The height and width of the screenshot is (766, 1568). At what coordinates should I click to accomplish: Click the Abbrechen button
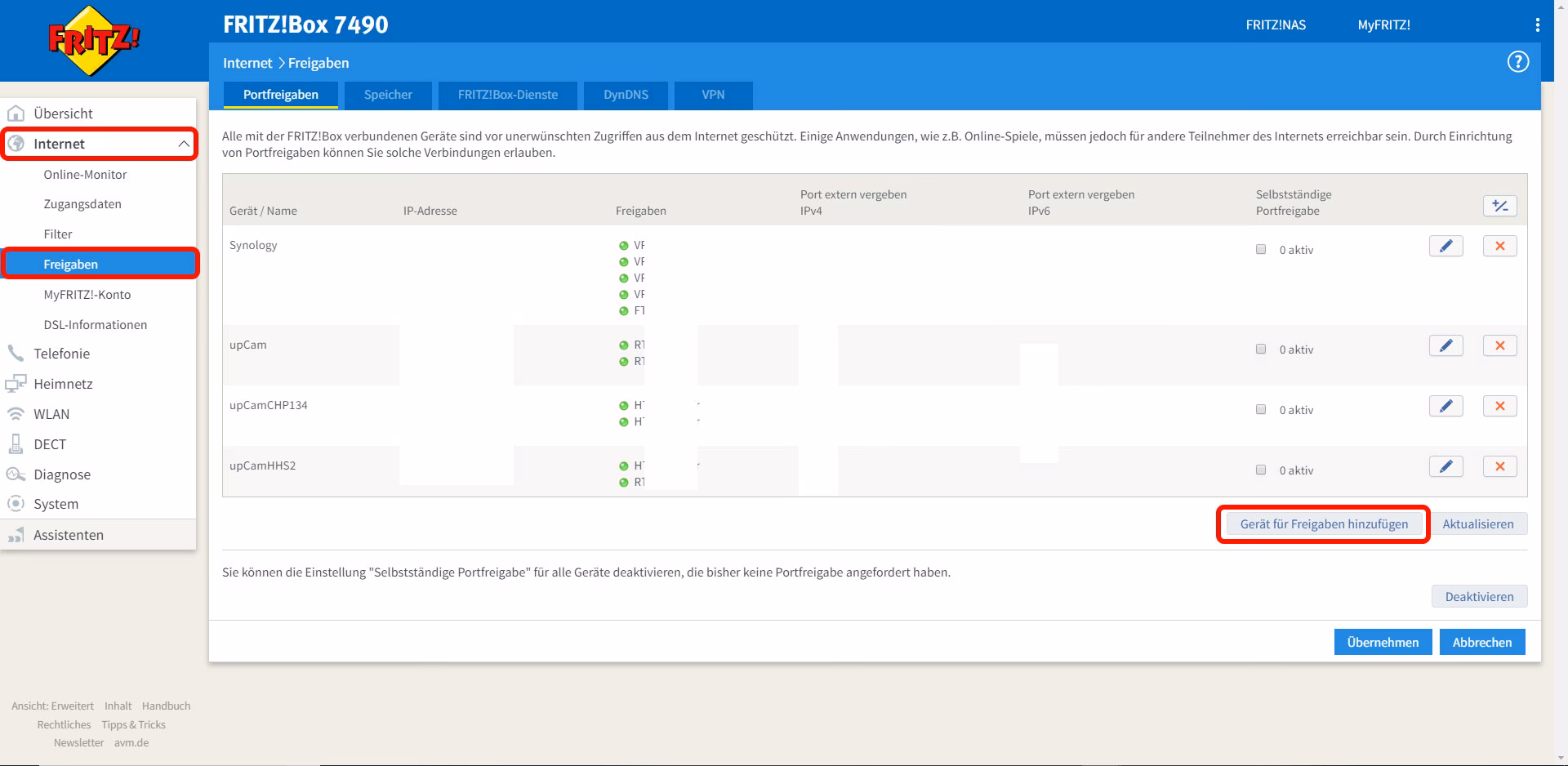pyautogui.click(x=1482, y=643)
